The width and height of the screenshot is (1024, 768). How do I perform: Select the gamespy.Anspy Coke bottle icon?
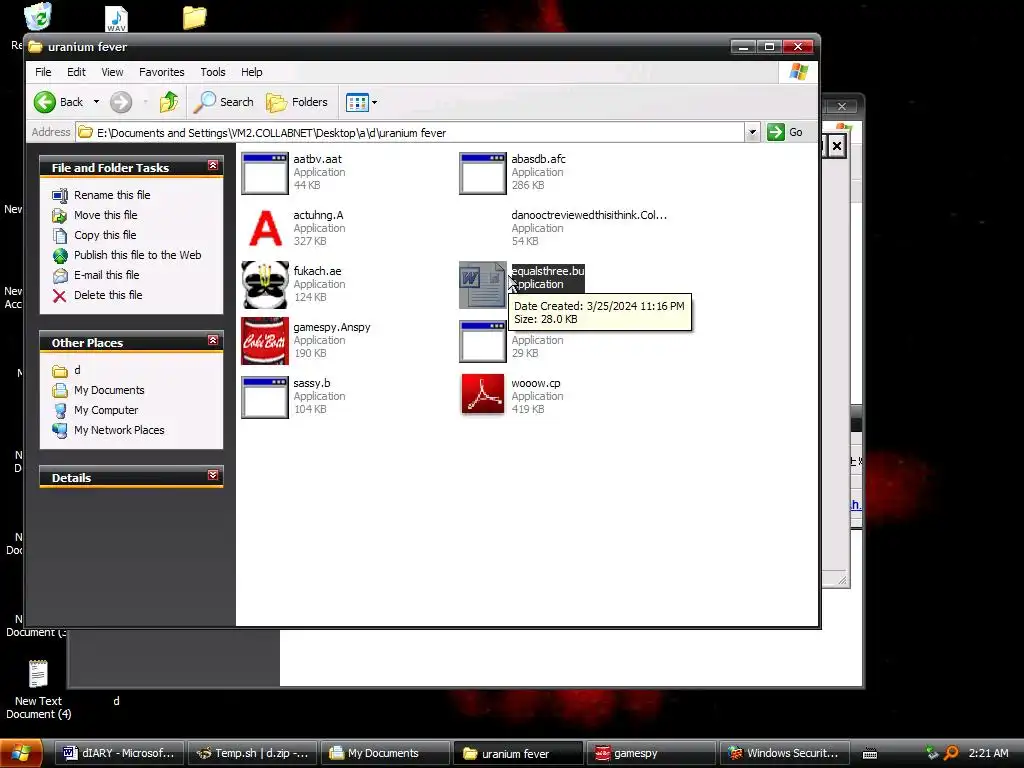click(x=264, y=341)
